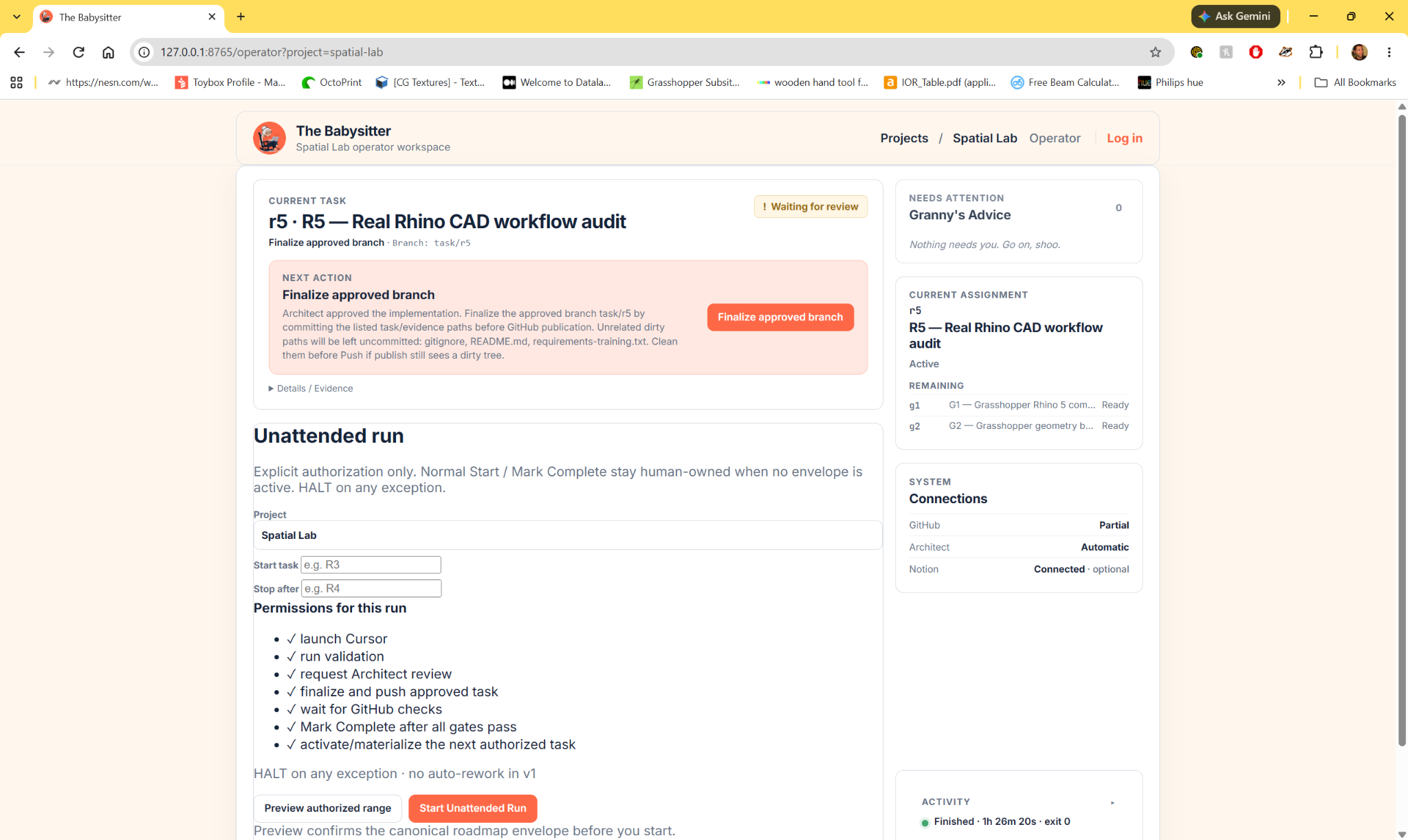Viewport: 1408px width, 840px height.
Task: Select the Operator nav item
Action: [x=1055, y=138]
